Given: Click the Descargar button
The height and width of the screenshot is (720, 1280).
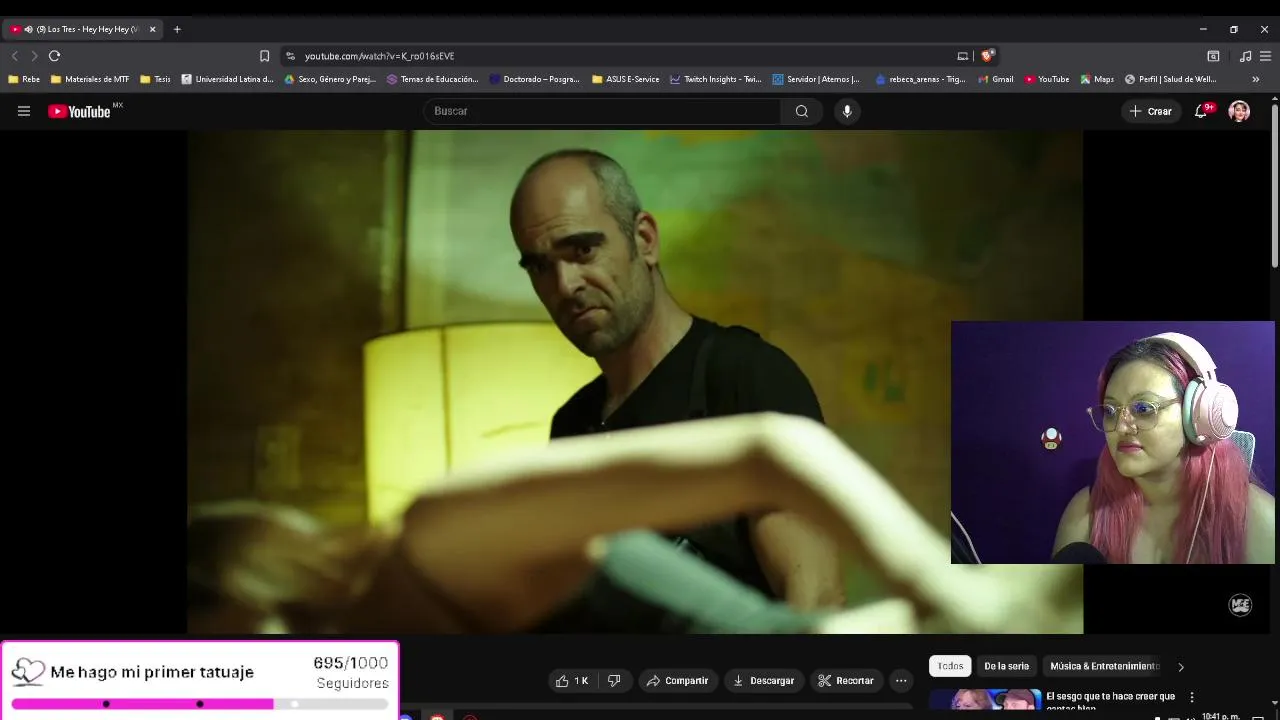Looking at the screenshot, I should 763,681.
